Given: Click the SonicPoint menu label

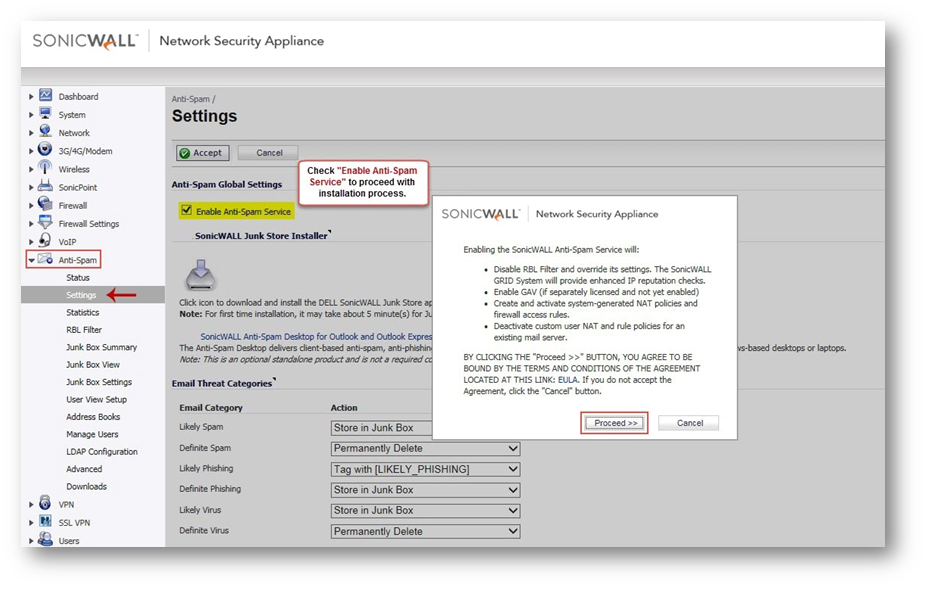Looking at the screenshot, I should (x=77, y=187).
